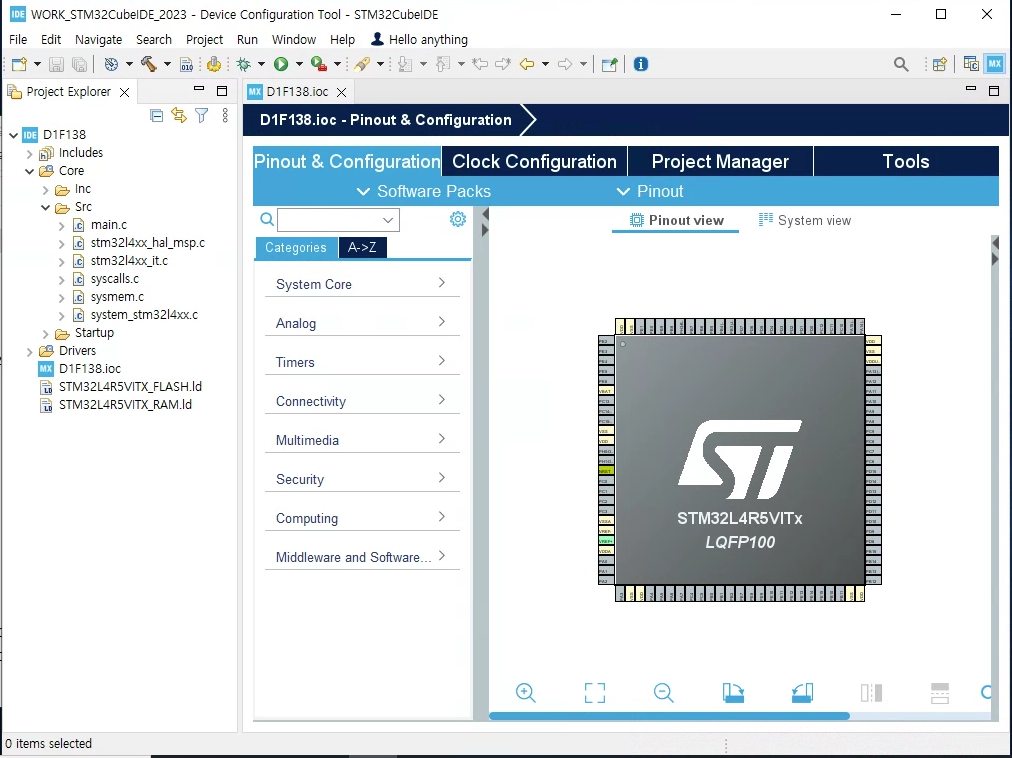Open the Project menu
The image size is (1012, 758).
(204, 39)
